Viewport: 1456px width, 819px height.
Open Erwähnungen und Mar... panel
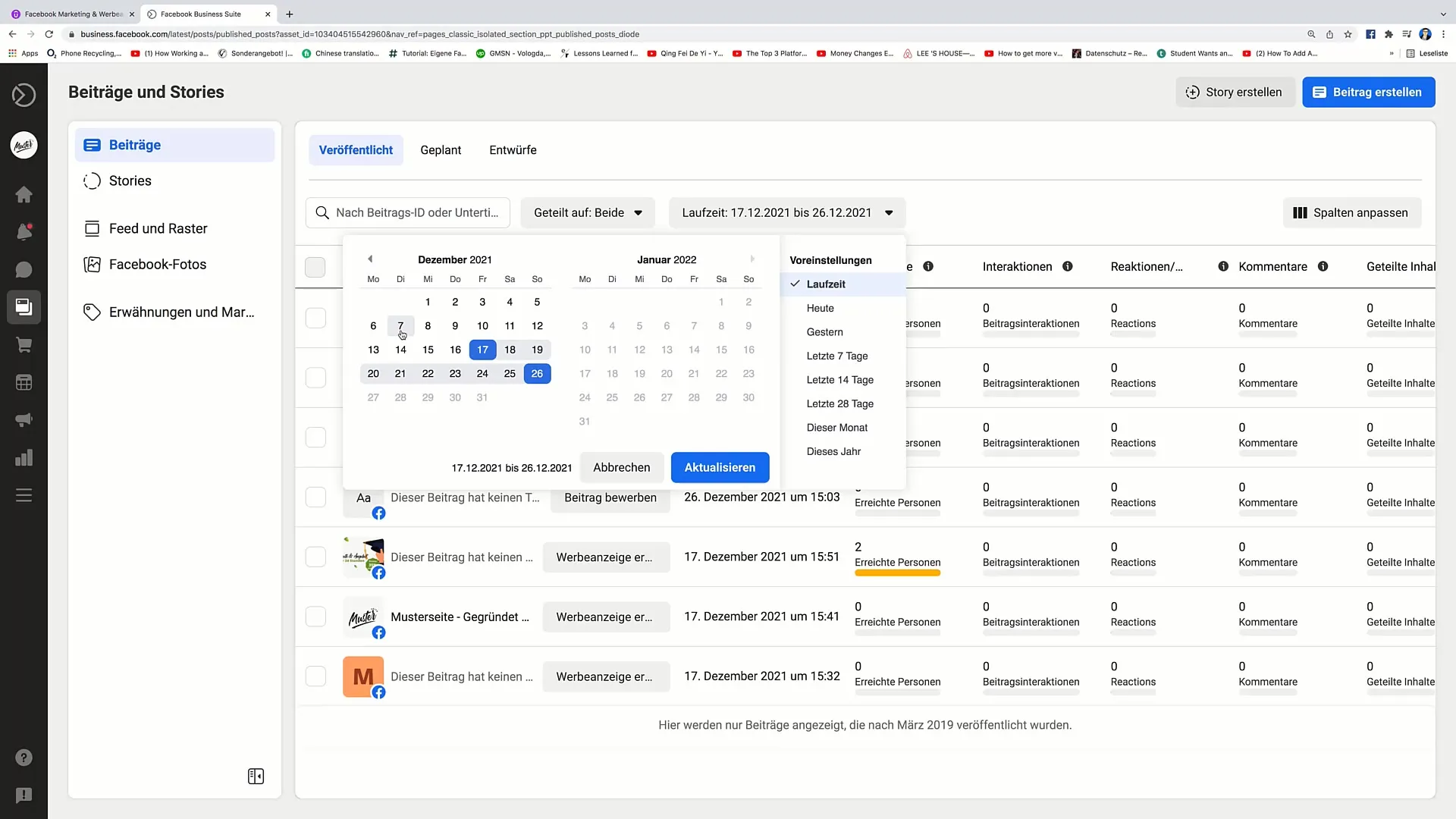[182, 311]
